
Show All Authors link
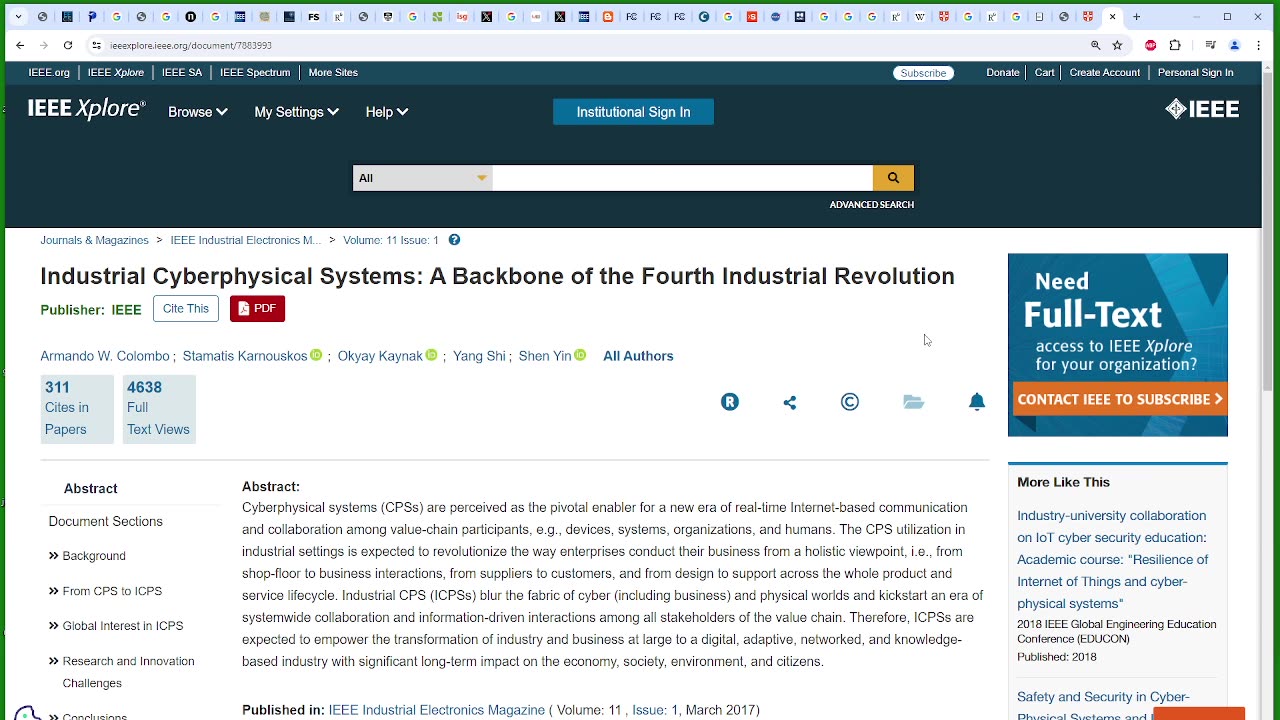pos(638,356)
